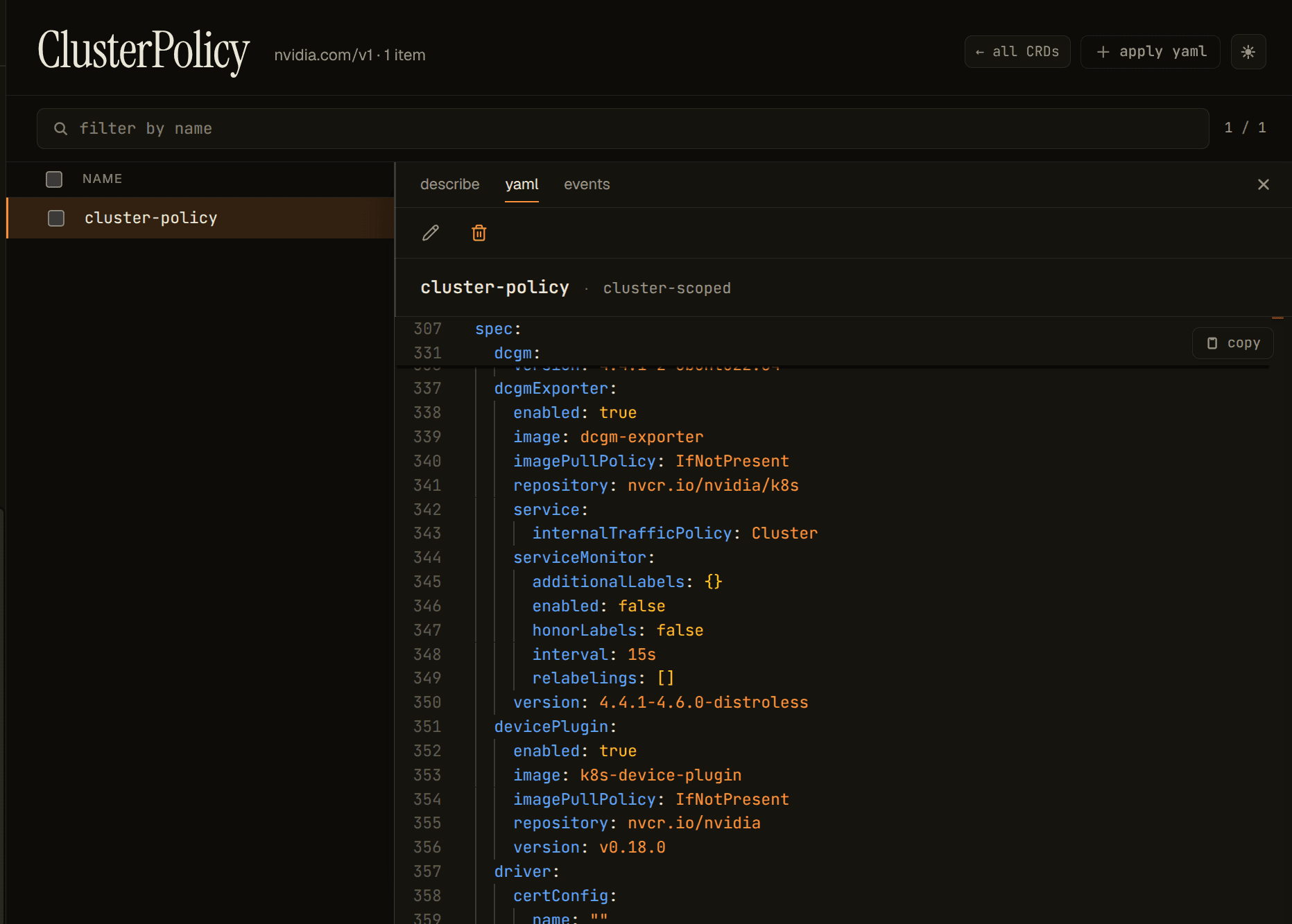Screen dimensions: 1292x924
Task: Click the 1 / 1 count indicator
Action: click(x=1245, y=128)
